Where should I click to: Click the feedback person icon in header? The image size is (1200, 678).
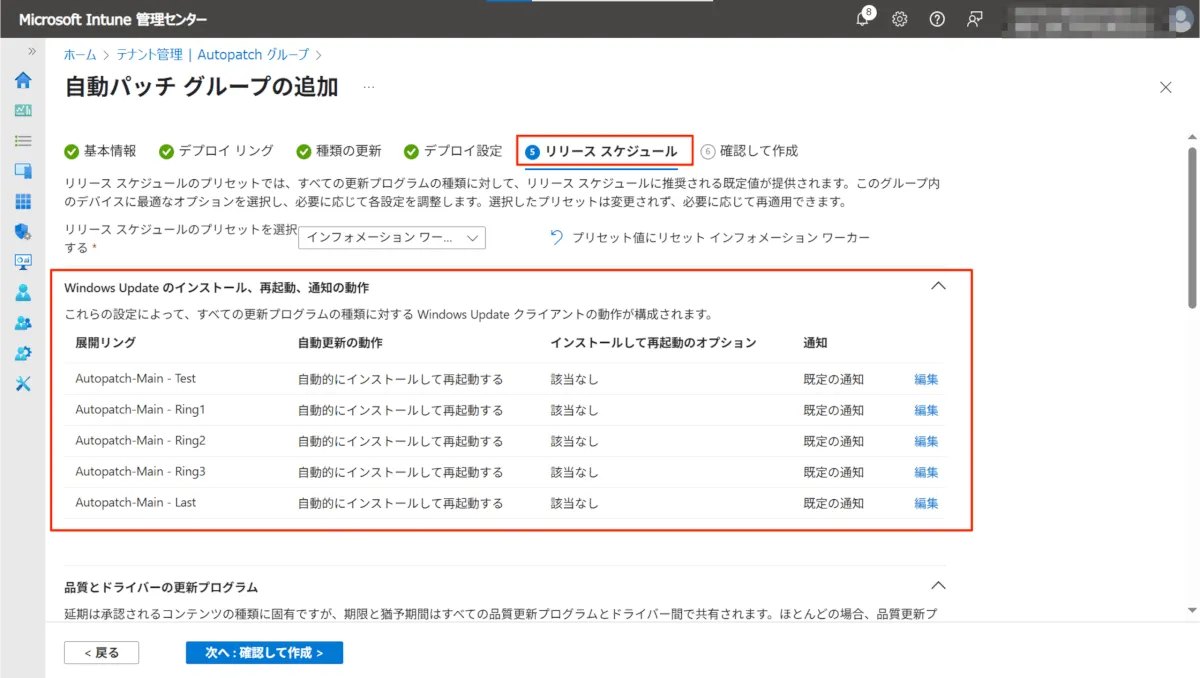coord(974,19)
